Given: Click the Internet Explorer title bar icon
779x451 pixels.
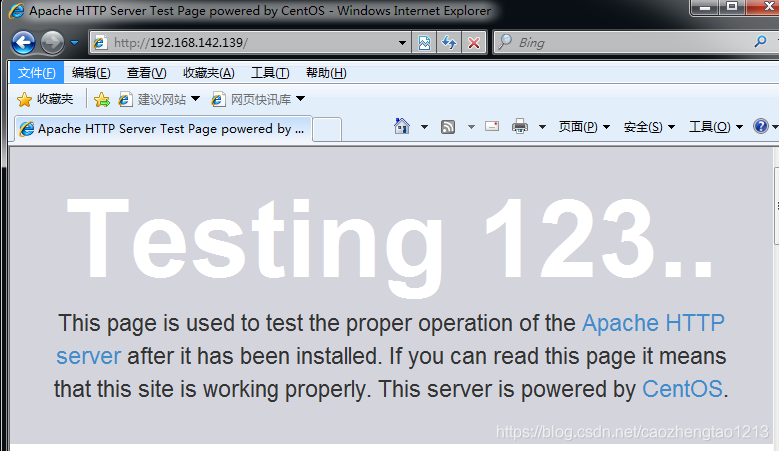Looking at the screenshot, I should [16, 11].
